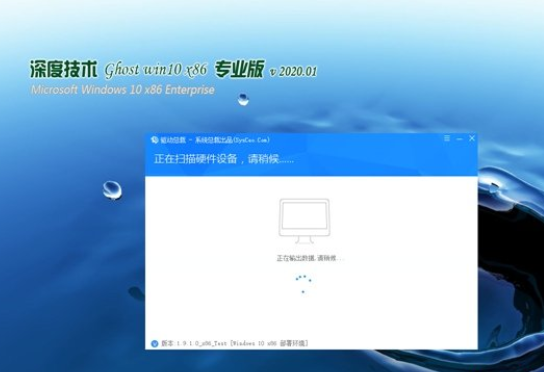Click the driver tool logo in title bar

(x=154, y=140)
